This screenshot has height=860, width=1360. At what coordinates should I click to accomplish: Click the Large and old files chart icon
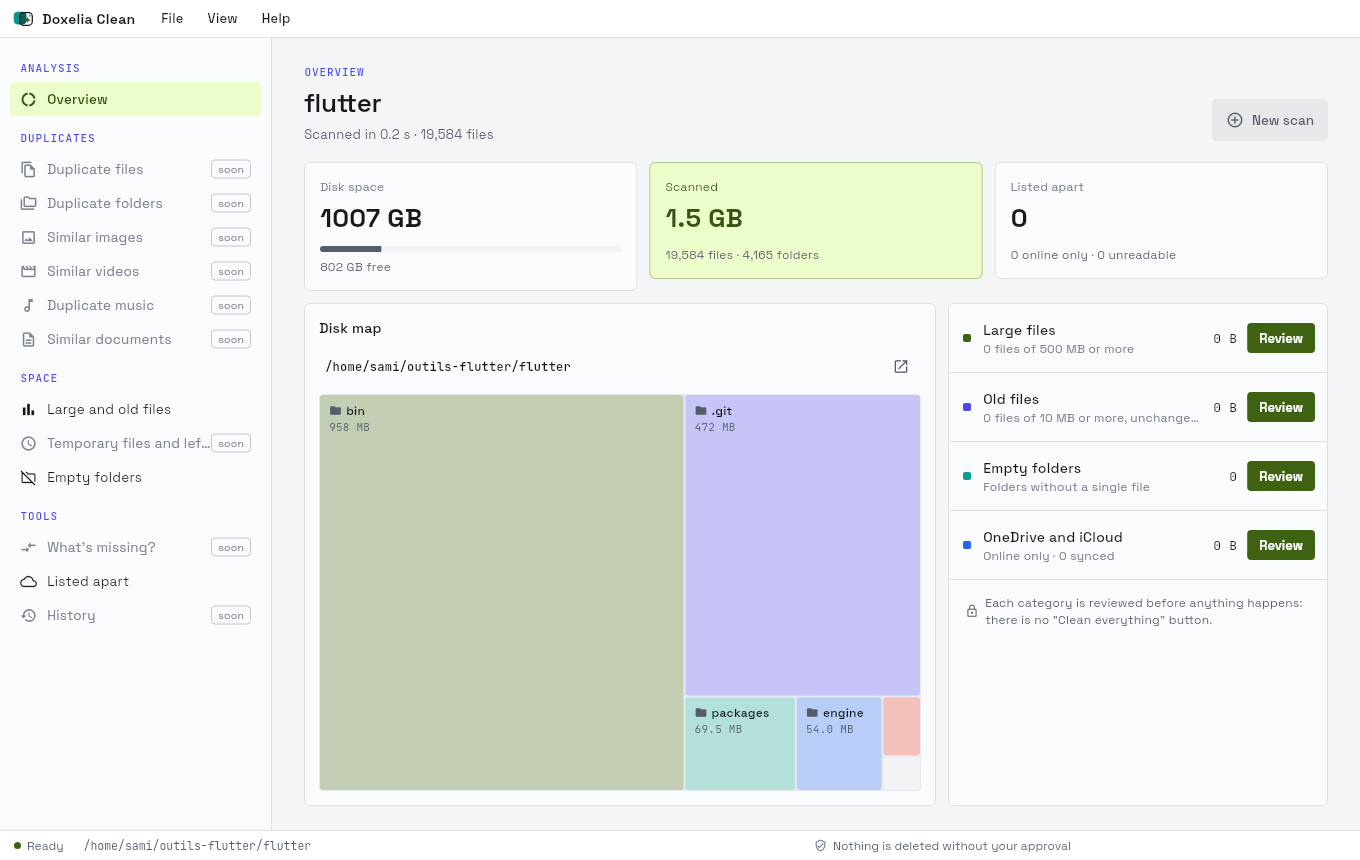pyautogui.click(x=28, y=409)
